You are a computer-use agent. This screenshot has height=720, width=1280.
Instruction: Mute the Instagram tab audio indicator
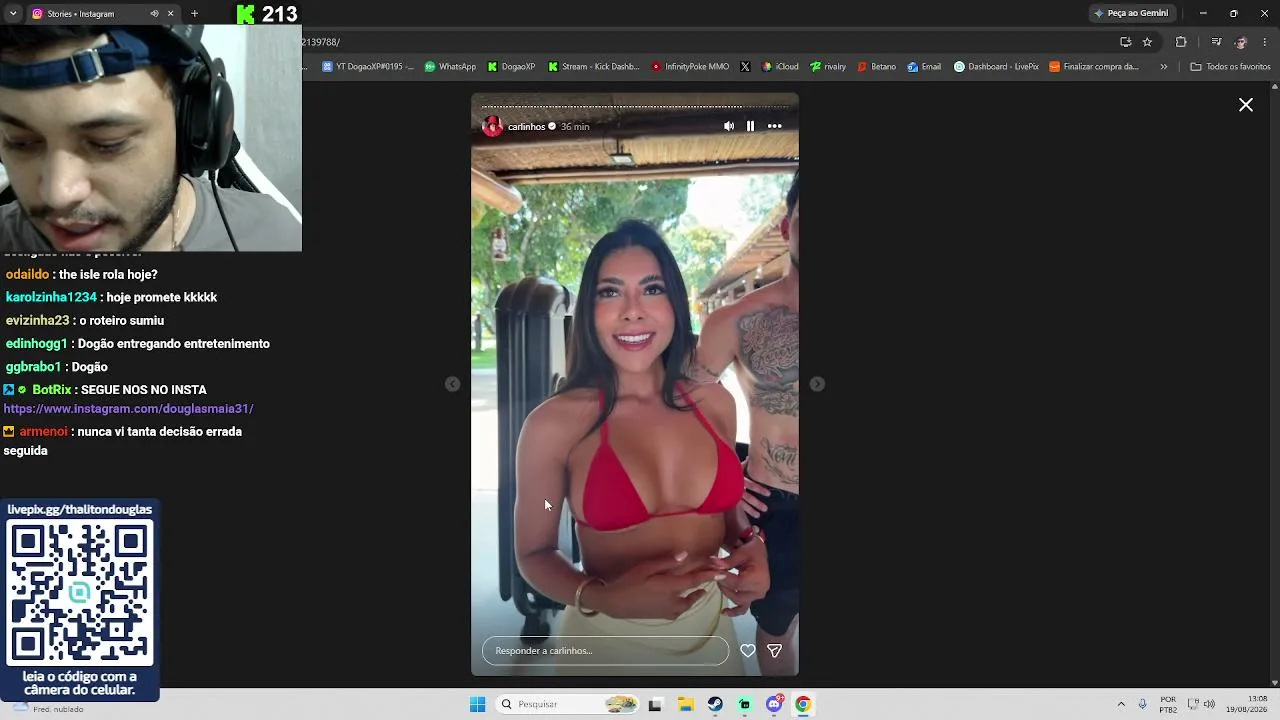click(x=154, y=14)
